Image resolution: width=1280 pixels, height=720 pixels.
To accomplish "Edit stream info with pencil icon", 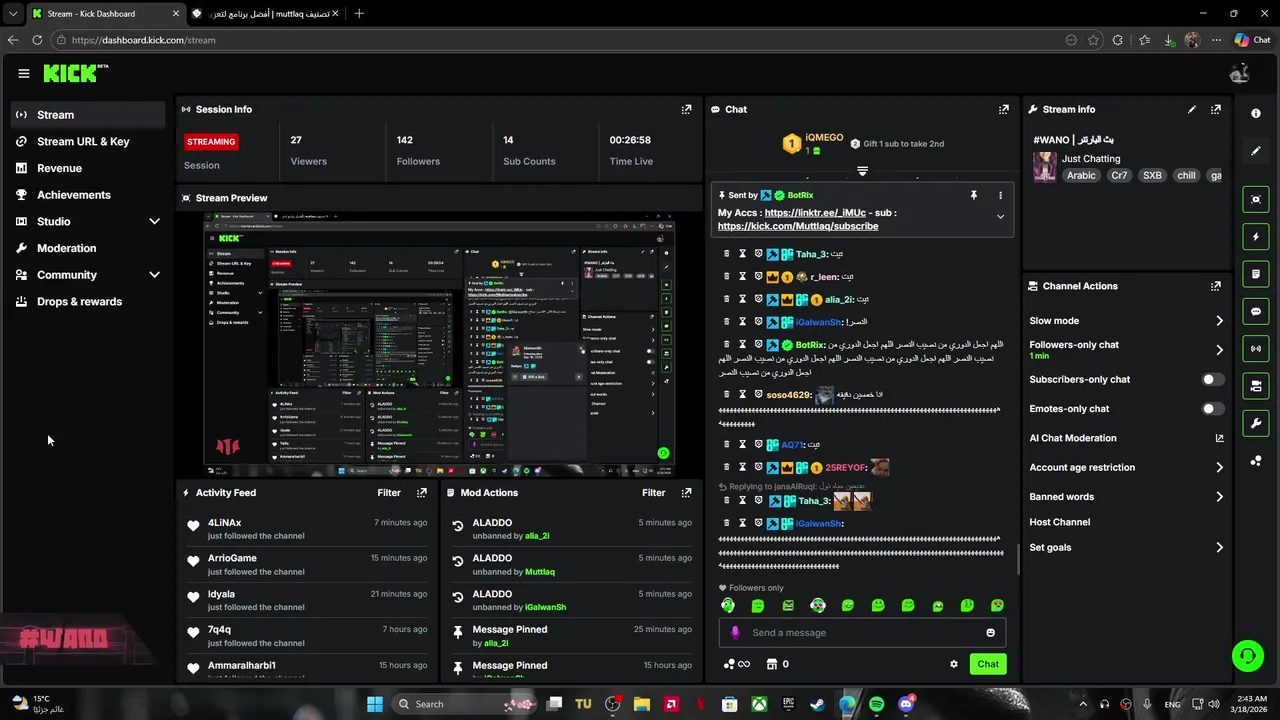I will coord(1191,109).
